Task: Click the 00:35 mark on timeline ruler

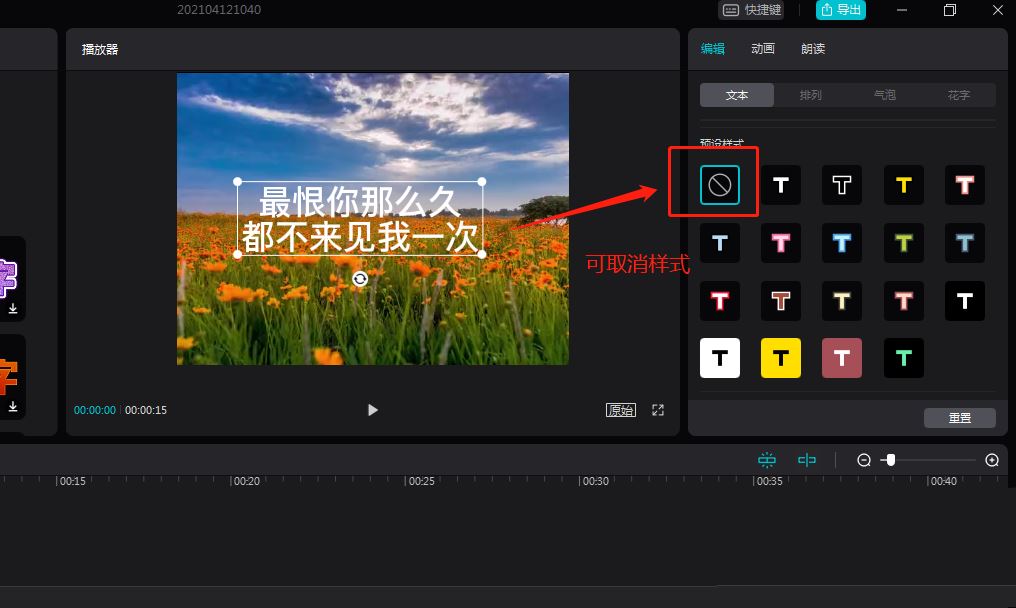Action: tap(769, 481)
